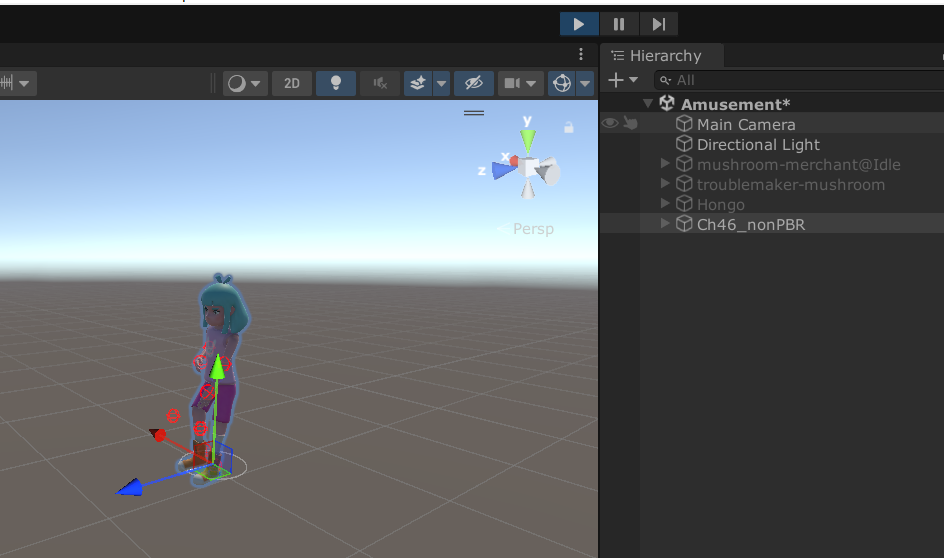Toggle scene effects (skybox/fog) icon
Image resolution: width=944 pixels, height=558 pixels.
418,83
